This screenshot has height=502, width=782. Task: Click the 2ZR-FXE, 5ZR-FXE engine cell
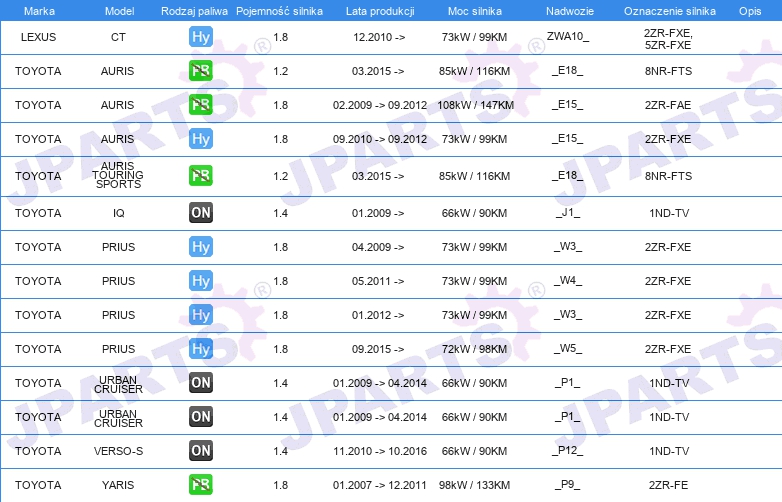point(668,39)
